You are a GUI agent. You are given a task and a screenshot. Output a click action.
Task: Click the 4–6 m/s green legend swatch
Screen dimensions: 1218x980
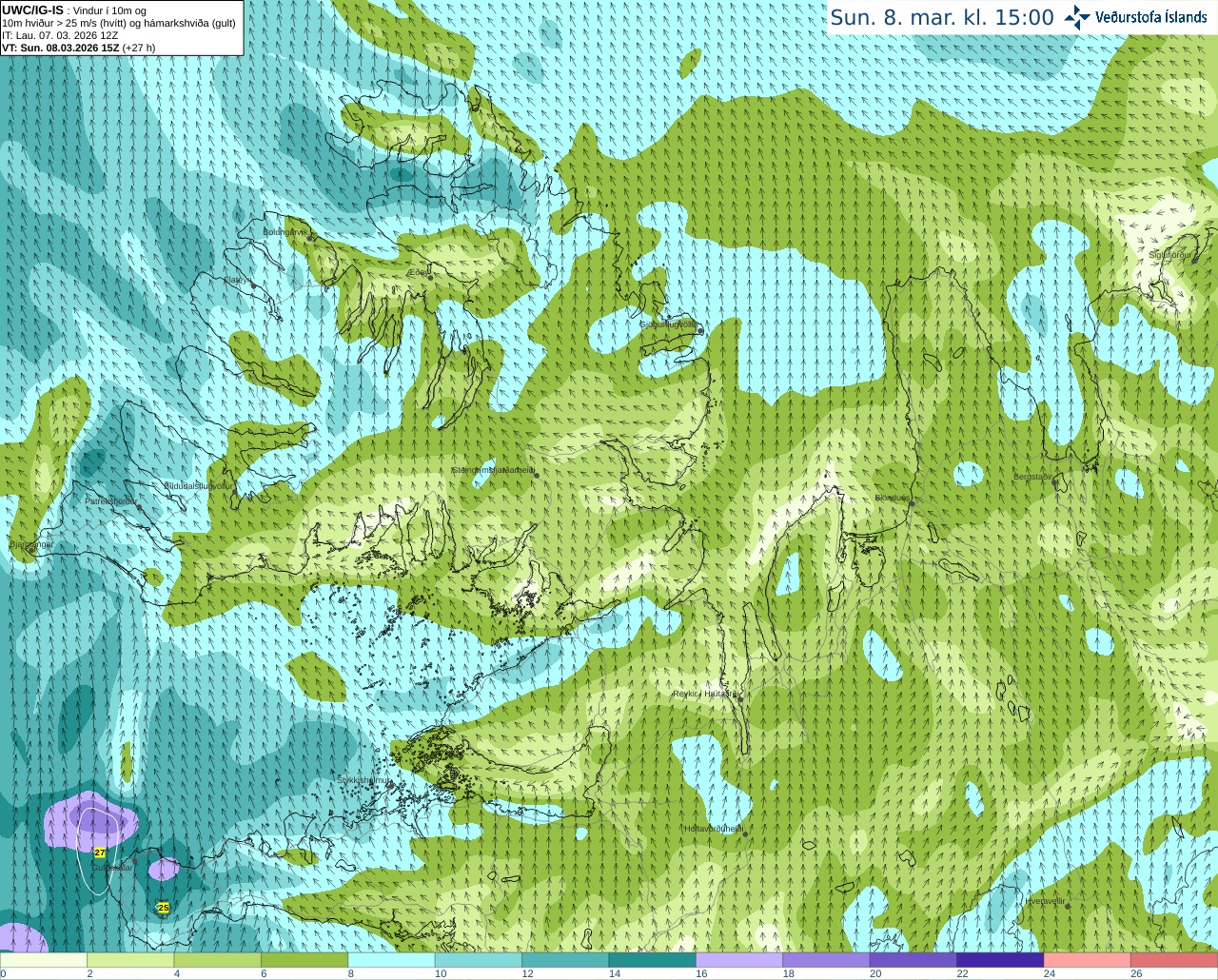click(x=217, y=960)
